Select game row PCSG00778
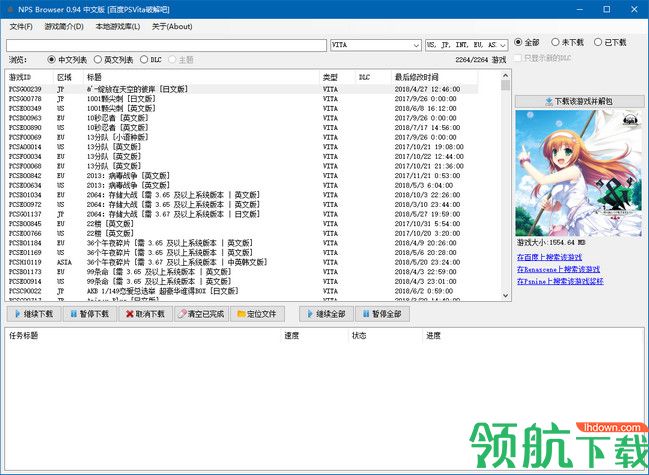Image resolution: width=649 pixels, height=475 pixels. (242, 99)
